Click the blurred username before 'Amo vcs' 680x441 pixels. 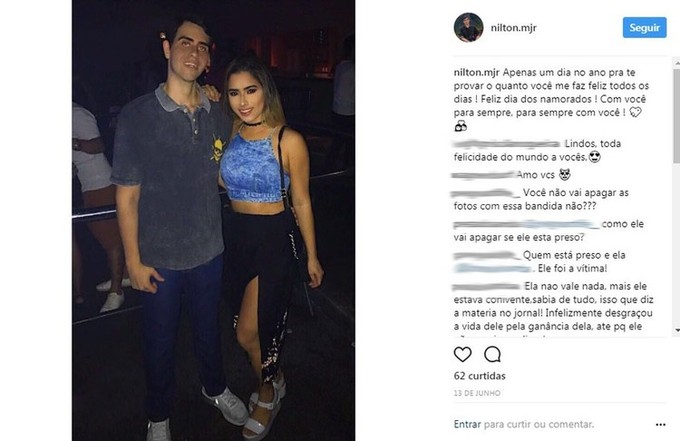click(x=483, y=175)
